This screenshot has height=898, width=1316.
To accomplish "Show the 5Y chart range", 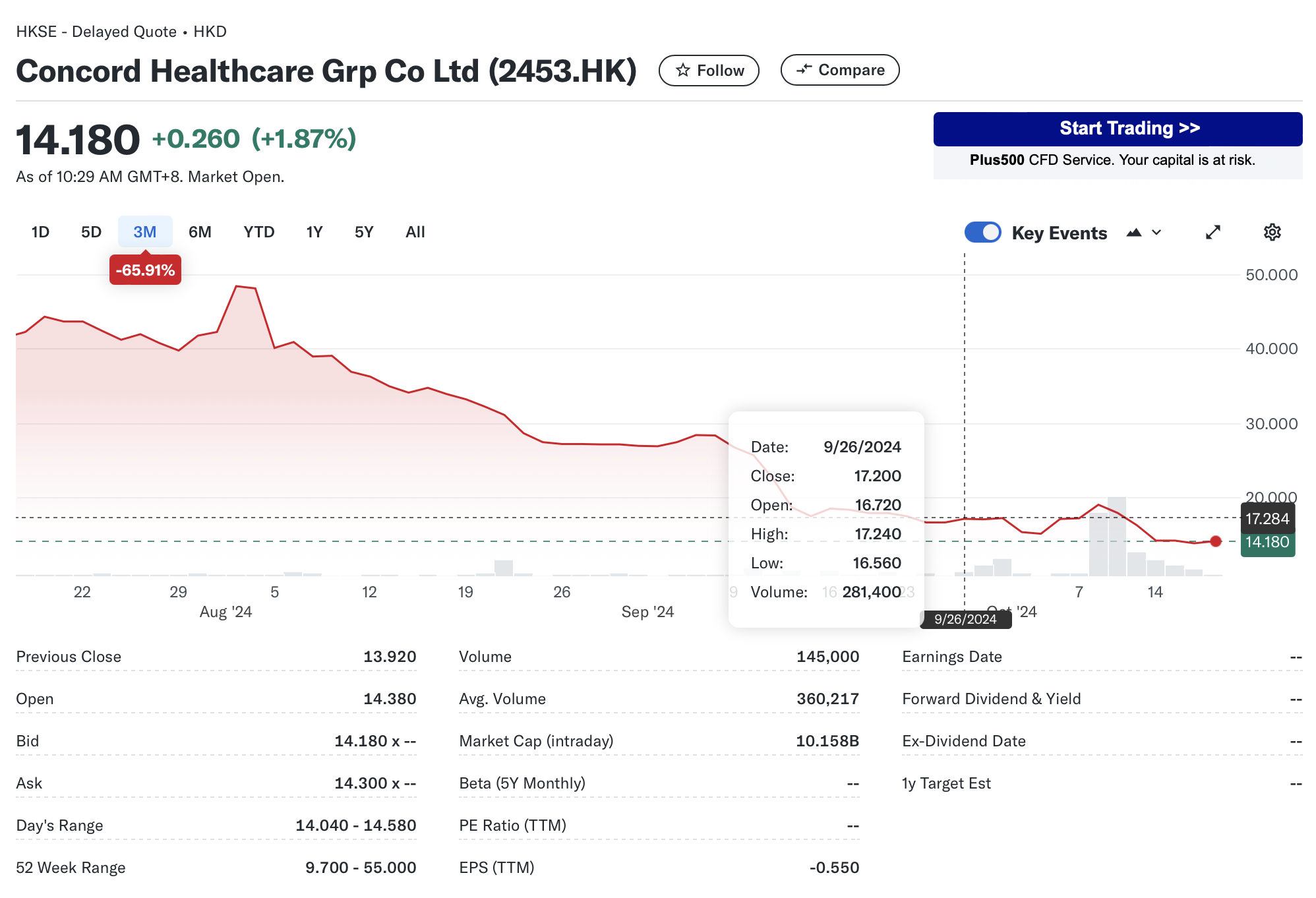I will (x=364, y=232).
